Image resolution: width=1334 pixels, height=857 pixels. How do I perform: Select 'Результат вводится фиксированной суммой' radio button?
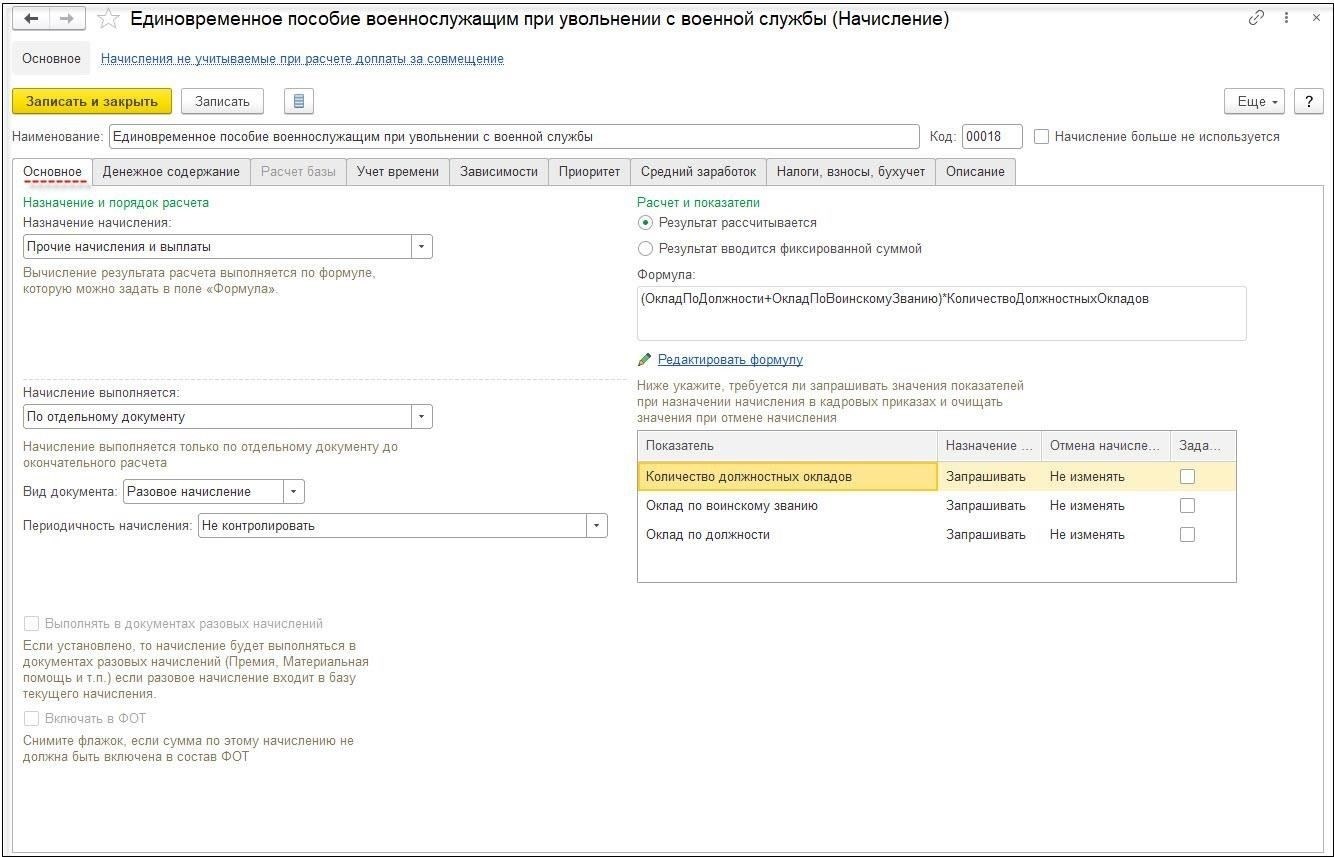[x=645, y=248]
